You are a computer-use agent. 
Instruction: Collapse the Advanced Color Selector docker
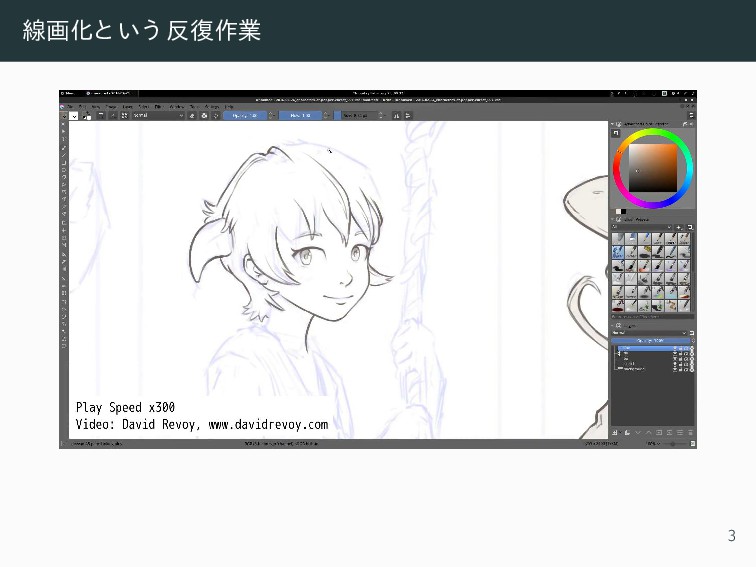[613, 124]
